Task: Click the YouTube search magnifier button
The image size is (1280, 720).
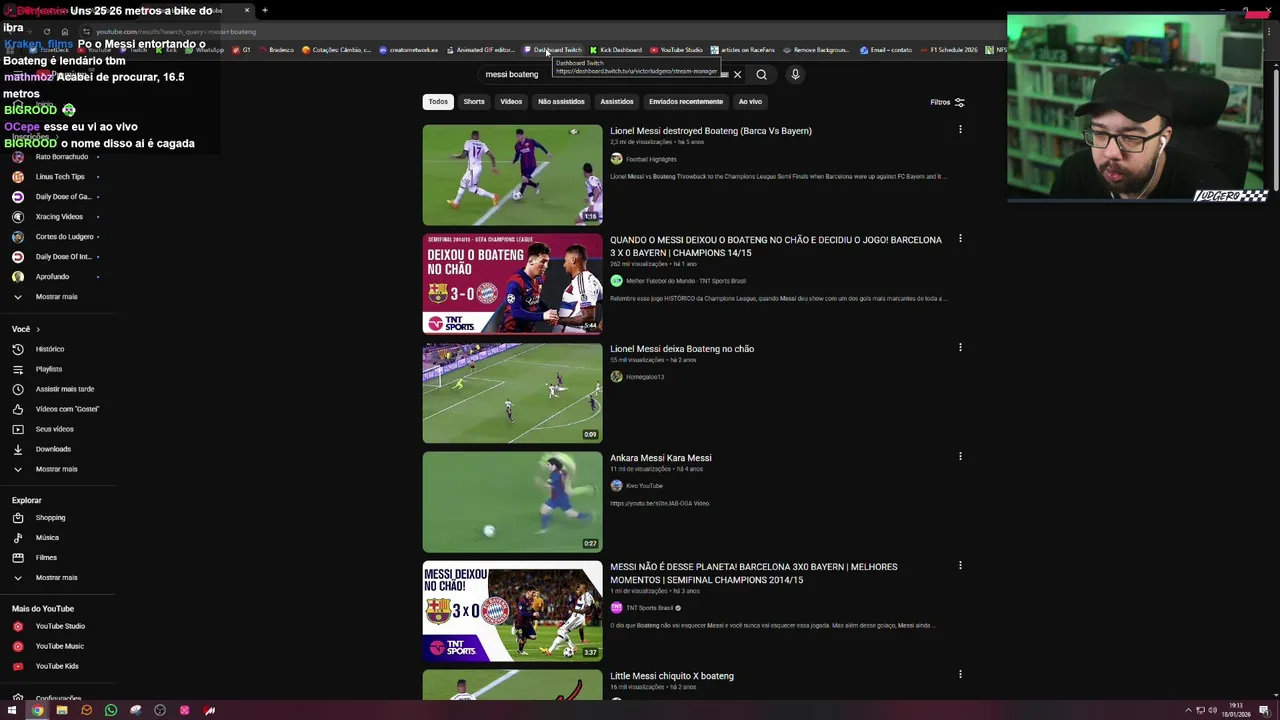Action: 762,74
